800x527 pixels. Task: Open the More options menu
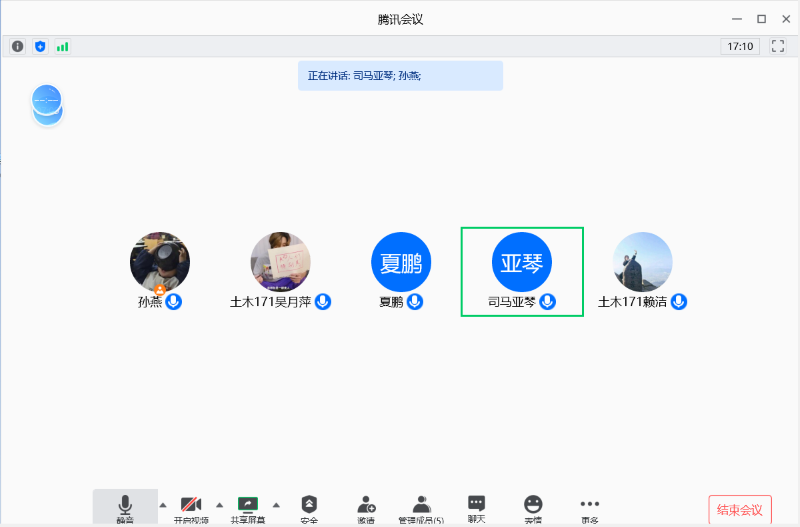tap(590, 507)
